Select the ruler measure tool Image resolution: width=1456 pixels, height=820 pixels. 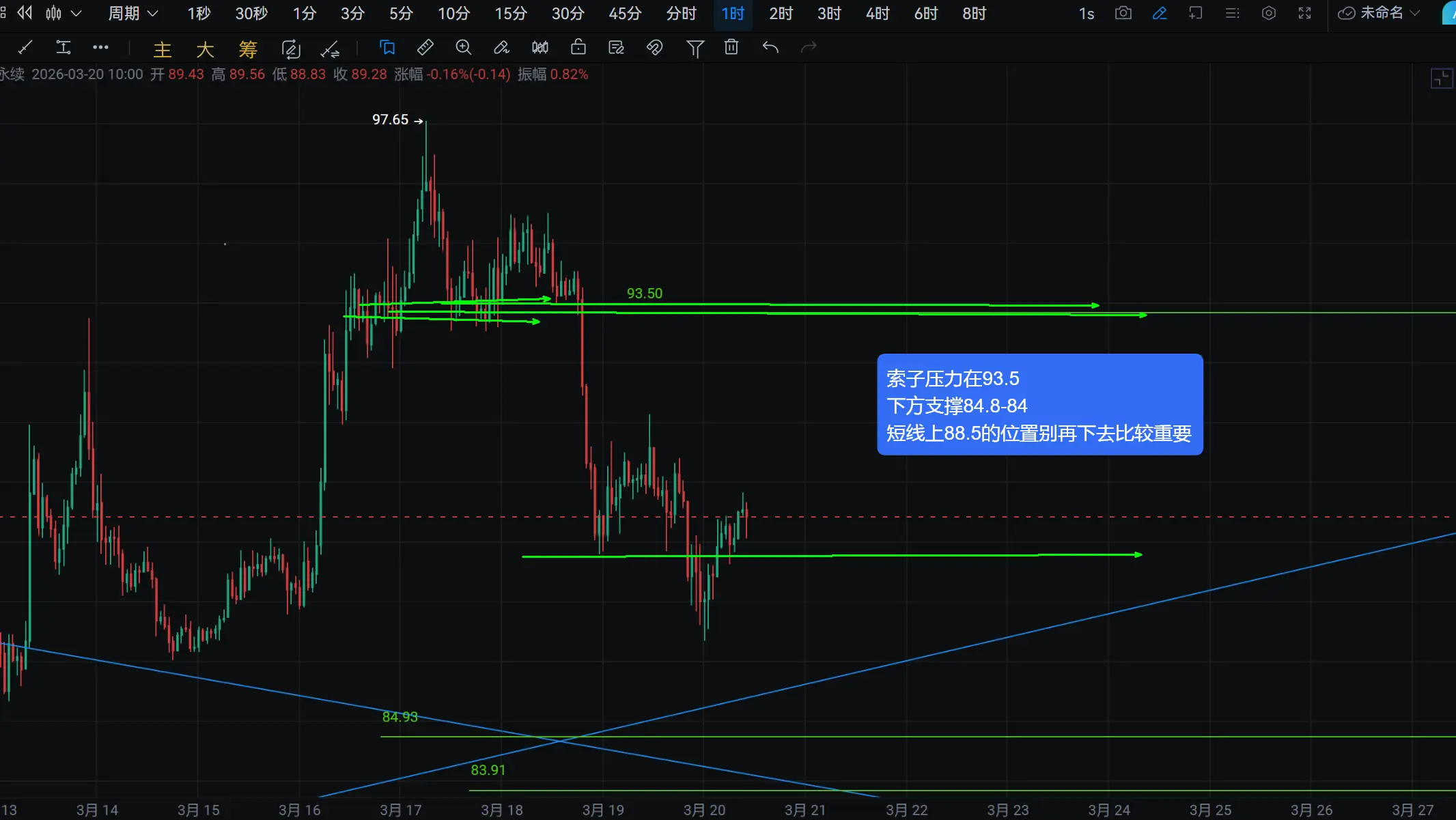tap(425, 47)
